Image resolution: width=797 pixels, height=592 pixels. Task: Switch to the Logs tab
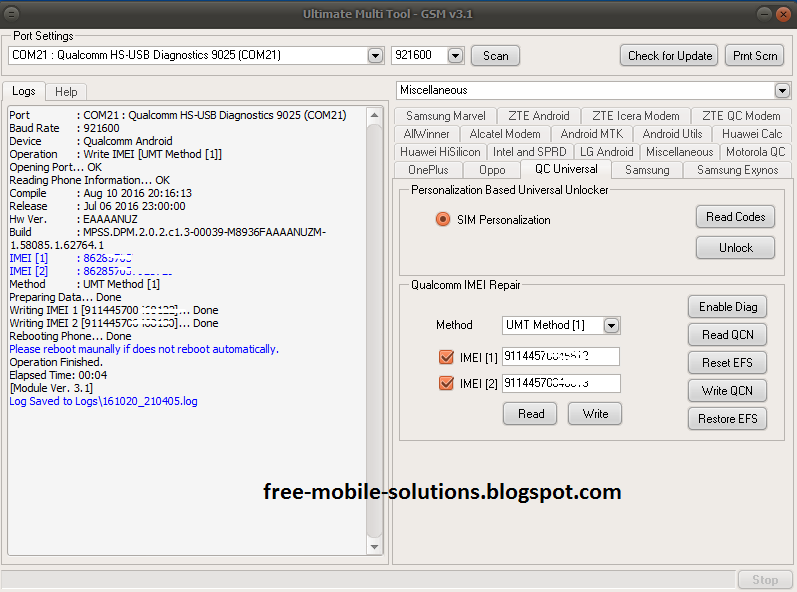[x=23, y=91]
